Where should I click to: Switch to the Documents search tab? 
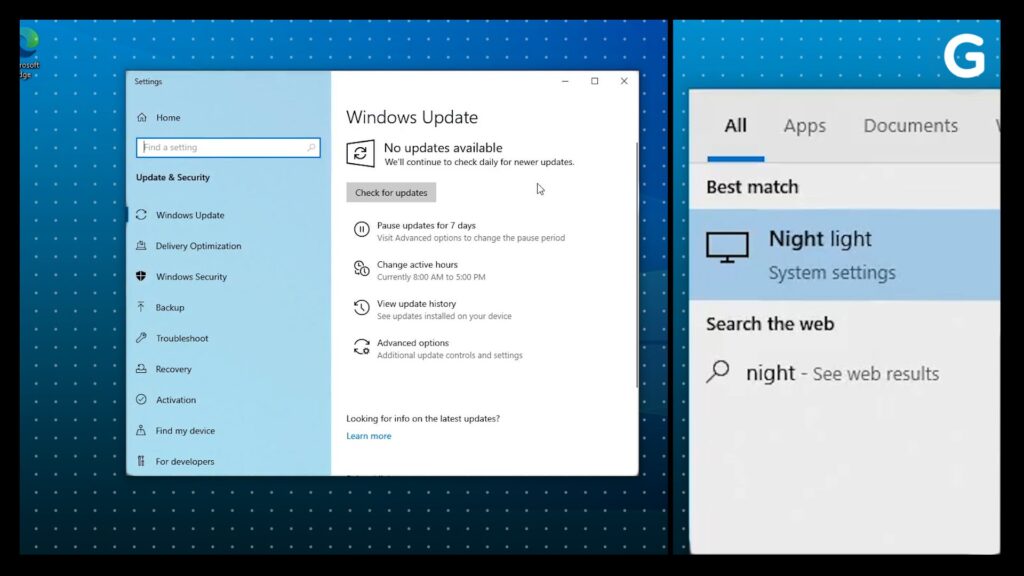[910, 126]
